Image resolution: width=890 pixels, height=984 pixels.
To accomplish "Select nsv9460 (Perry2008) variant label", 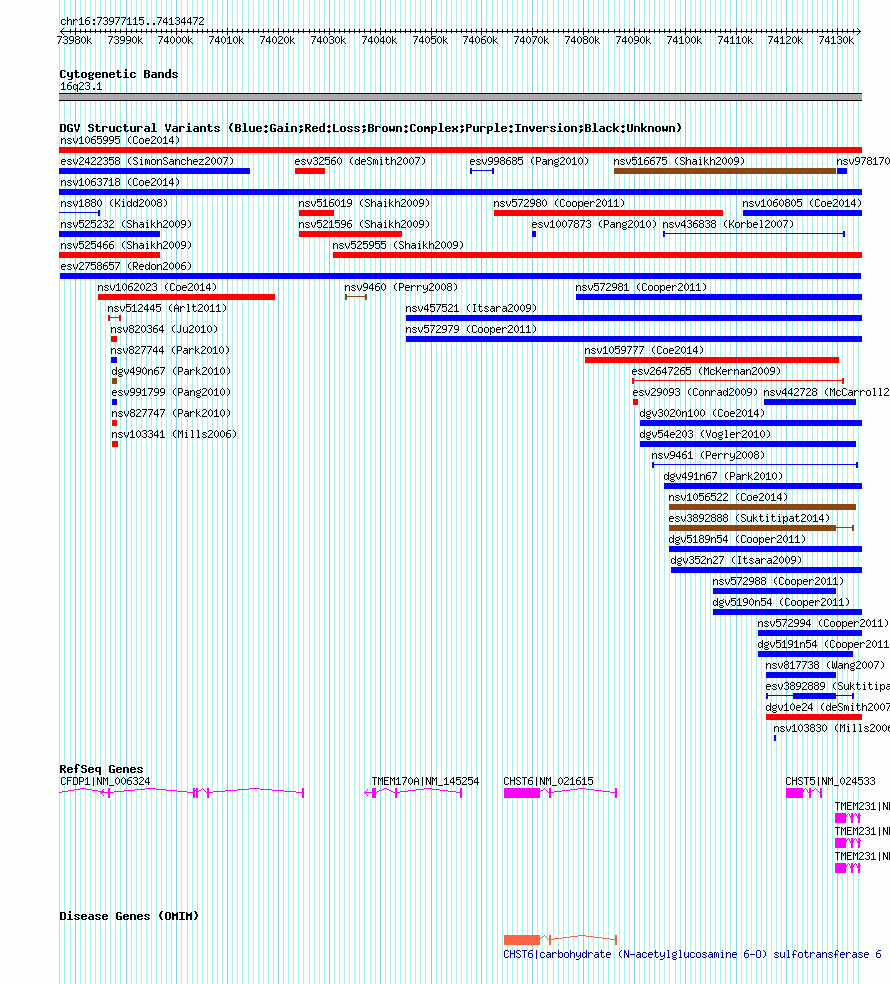I will [x=401, y=287].
